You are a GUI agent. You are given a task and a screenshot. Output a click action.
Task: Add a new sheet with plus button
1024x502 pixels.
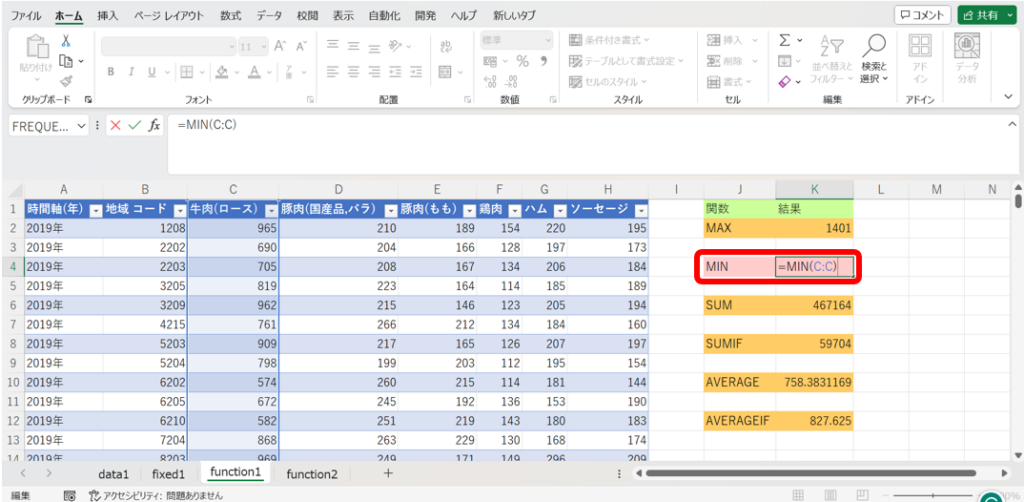coord(388,473)
